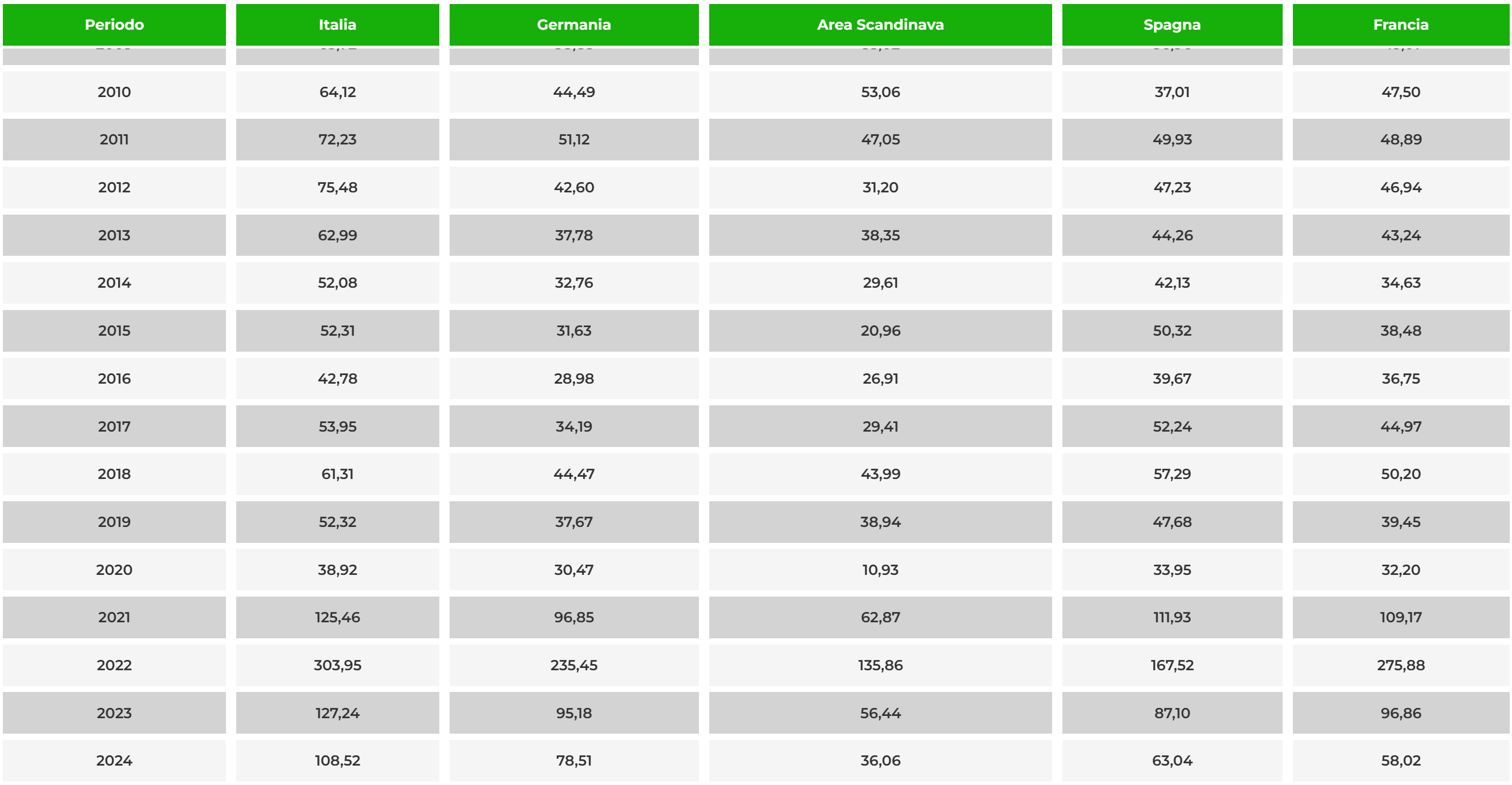The height and width of the screenshot is (785, 1512).
Task: Select the Spagna column header
Action: 1172,25
